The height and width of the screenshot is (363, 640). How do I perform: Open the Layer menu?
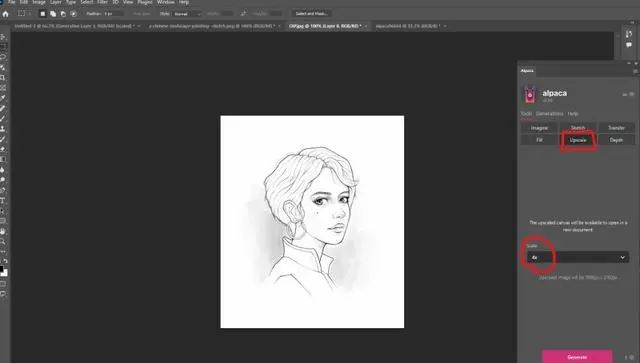56,2
